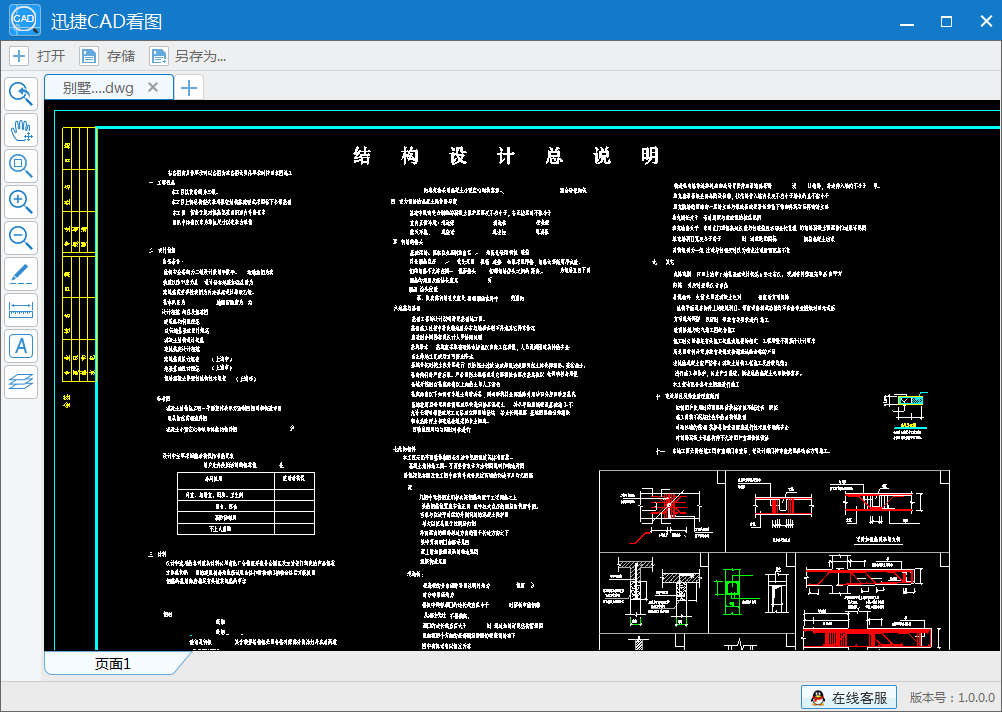Click the 打开 label in toolbar
1002x712 pixels.
(x=51, y=56)
